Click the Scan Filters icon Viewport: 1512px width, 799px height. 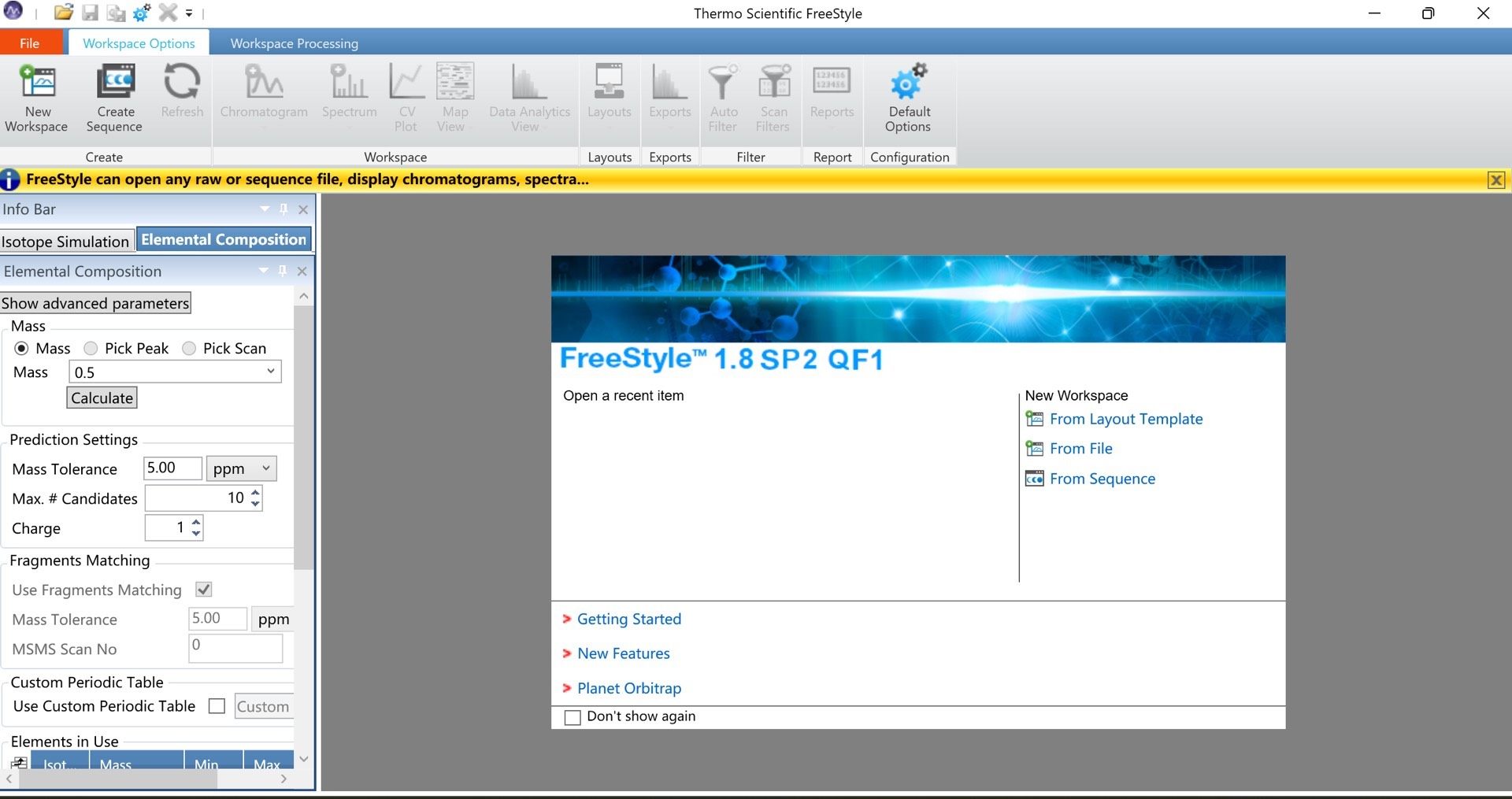pos(774,81)
